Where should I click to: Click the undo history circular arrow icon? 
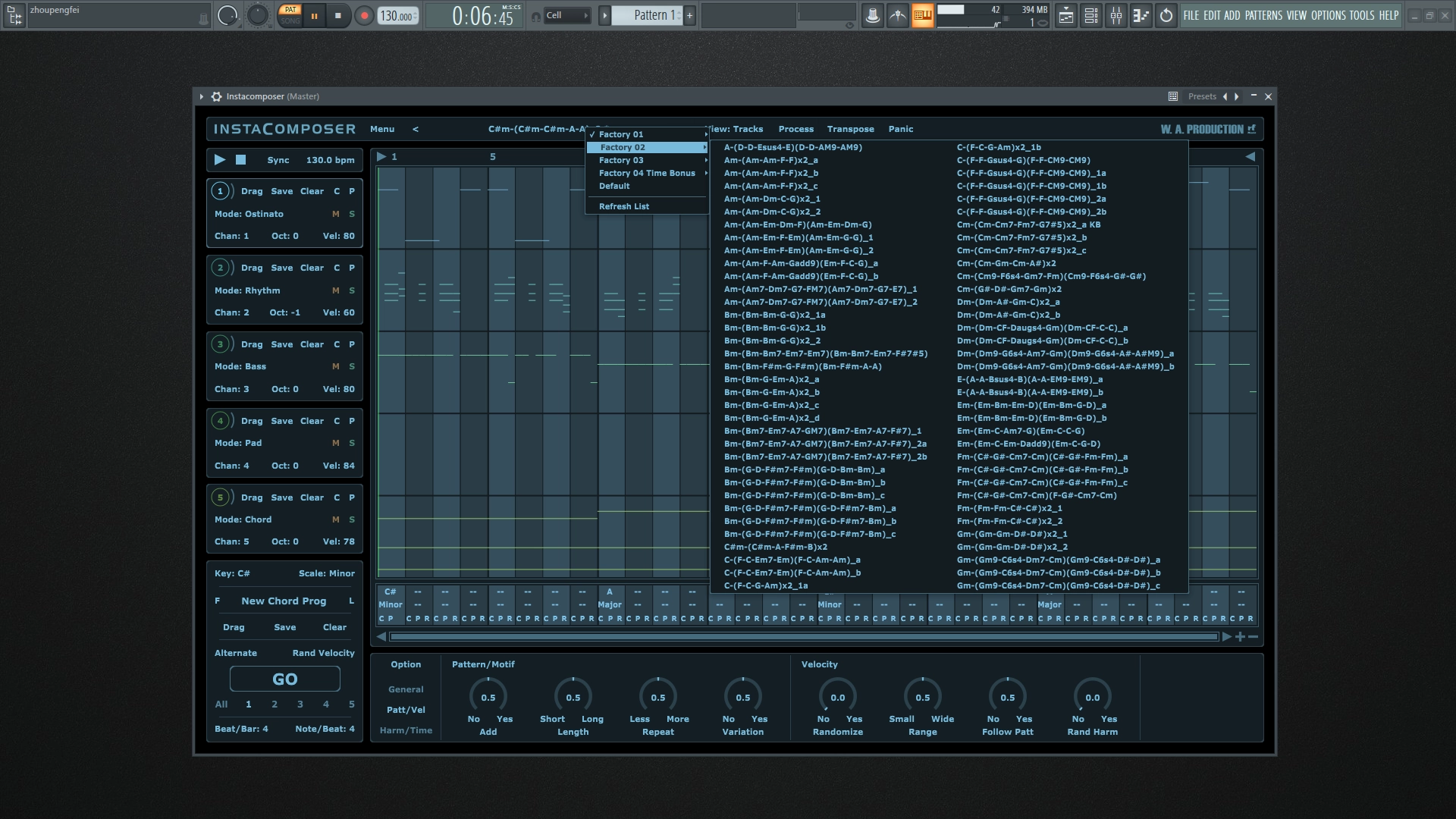(1166, 15)
